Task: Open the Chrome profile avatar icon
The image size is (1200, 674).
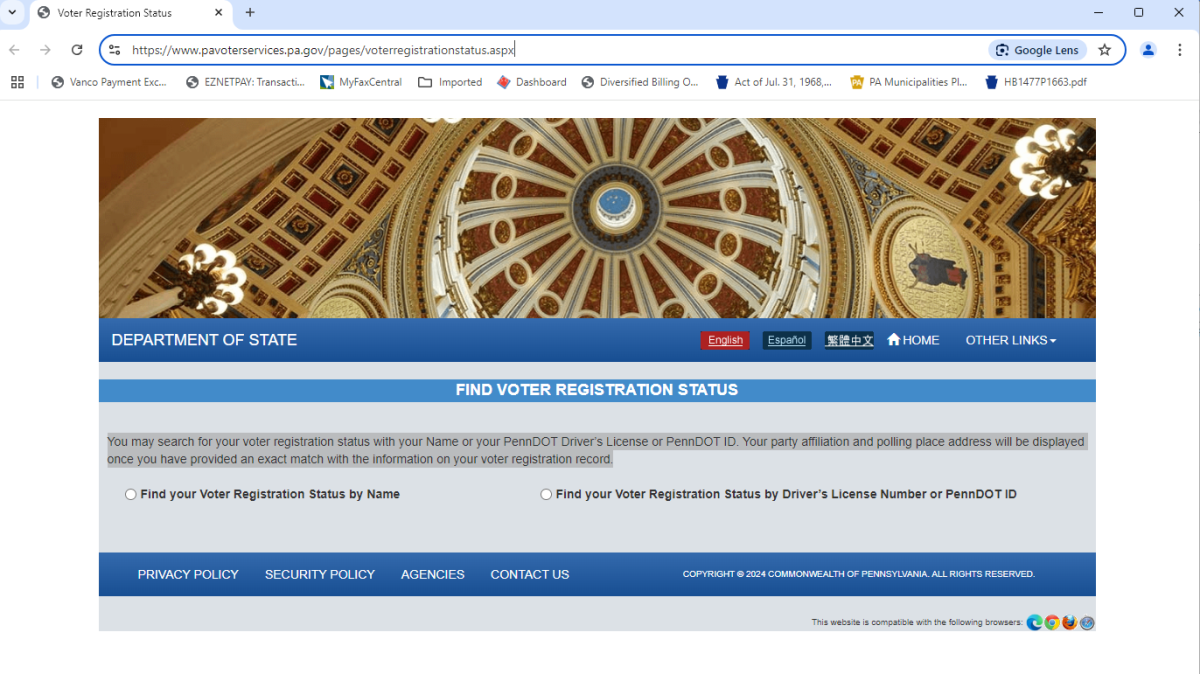Action: click(x=1148, y=50)
